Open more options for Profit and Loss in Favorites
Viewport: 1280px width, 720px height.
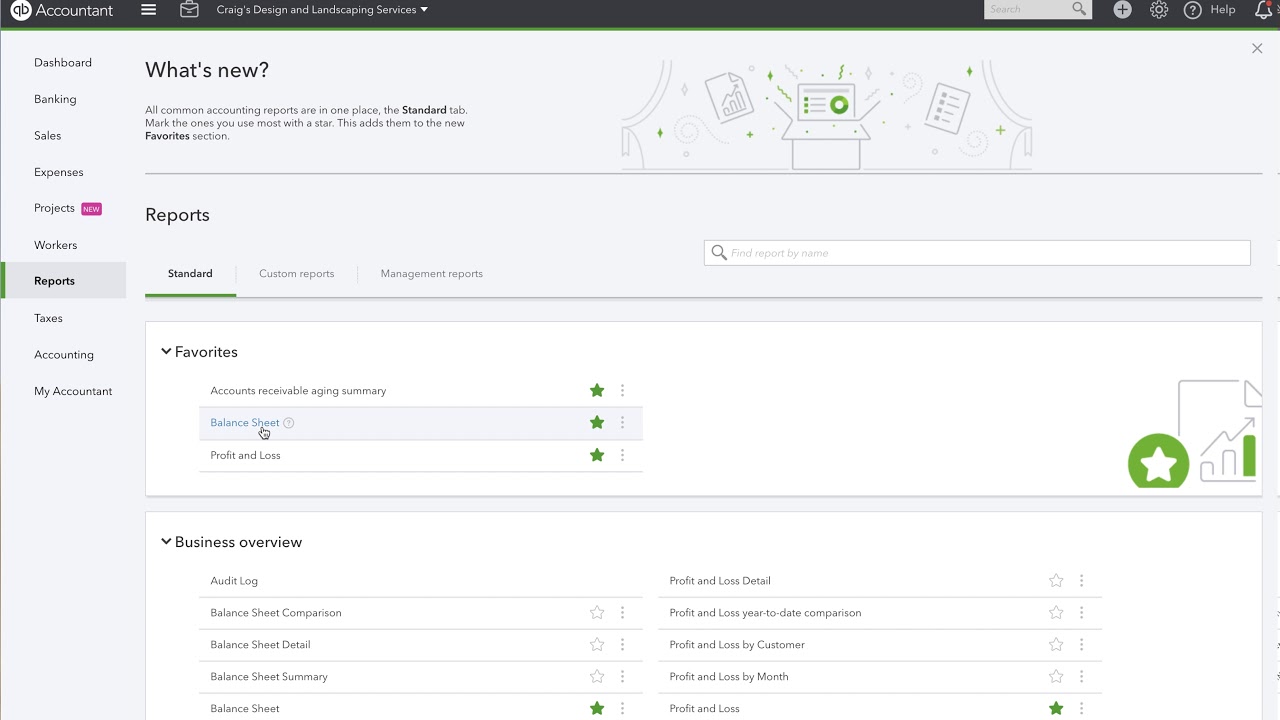pyautogui.click(x=622, y=455)
